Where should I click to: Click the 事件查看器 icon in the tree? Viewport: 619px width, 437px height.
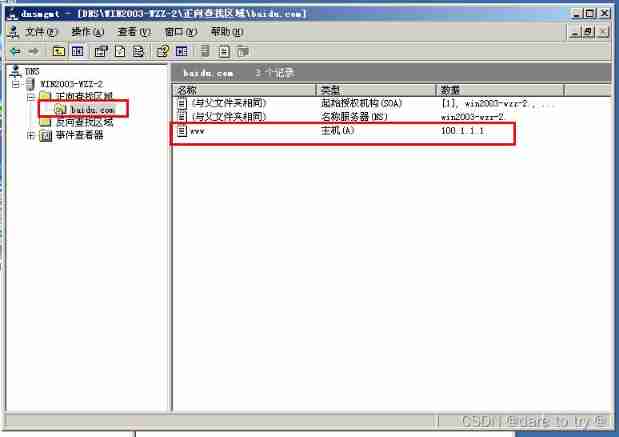point(45,136)
